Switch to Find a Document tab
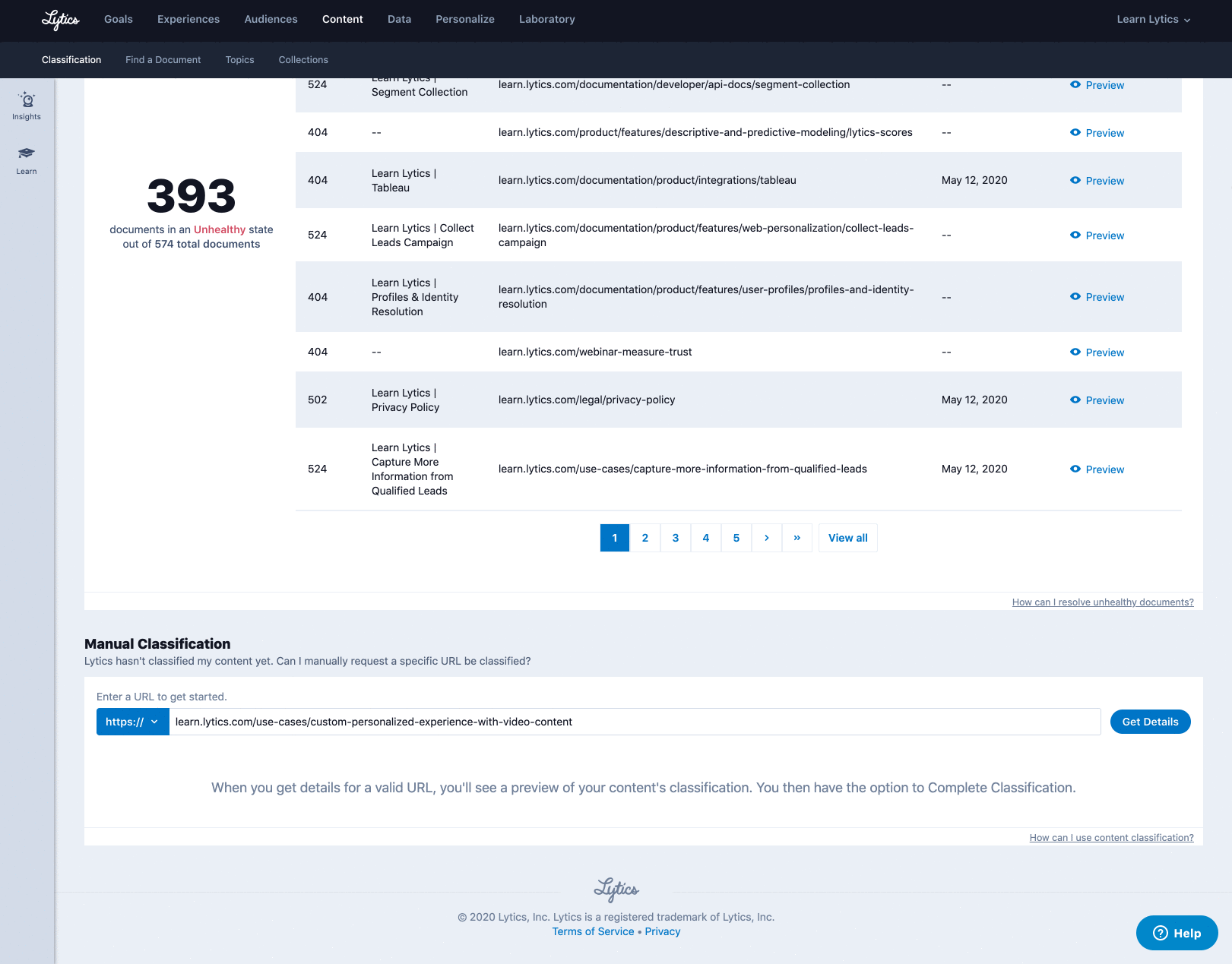 (x=163, y=60)
